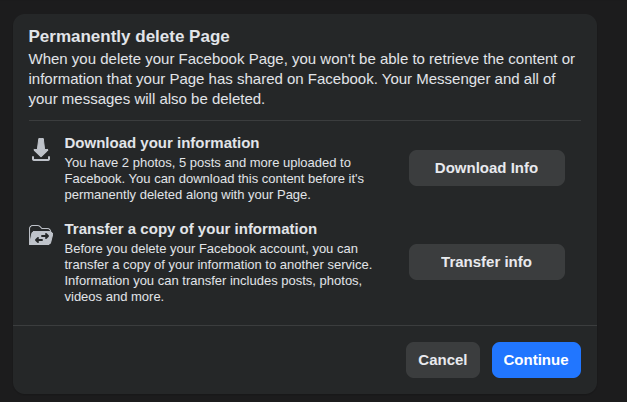Continue with permanent Page deletion
The width and height of the screenshot is (627, 402).
tap(536, 360)
